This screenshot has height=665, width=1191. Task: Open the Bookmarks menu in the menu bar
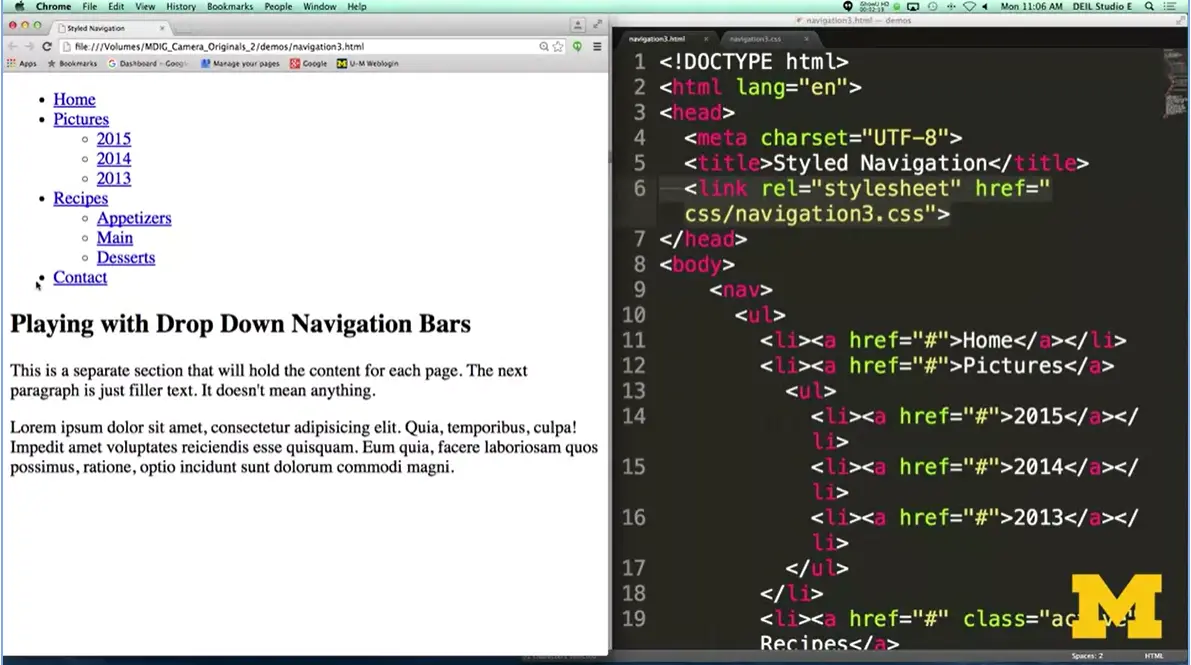[x=229, y=6]
